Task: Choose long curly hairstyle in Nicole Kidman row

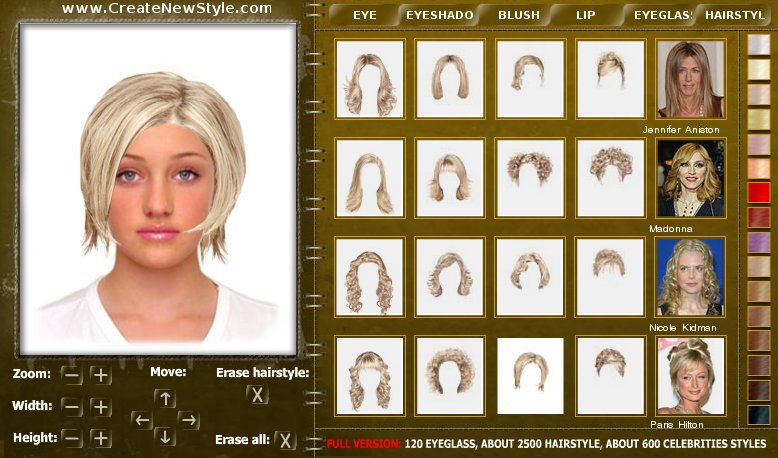Action: pos(370,277)
